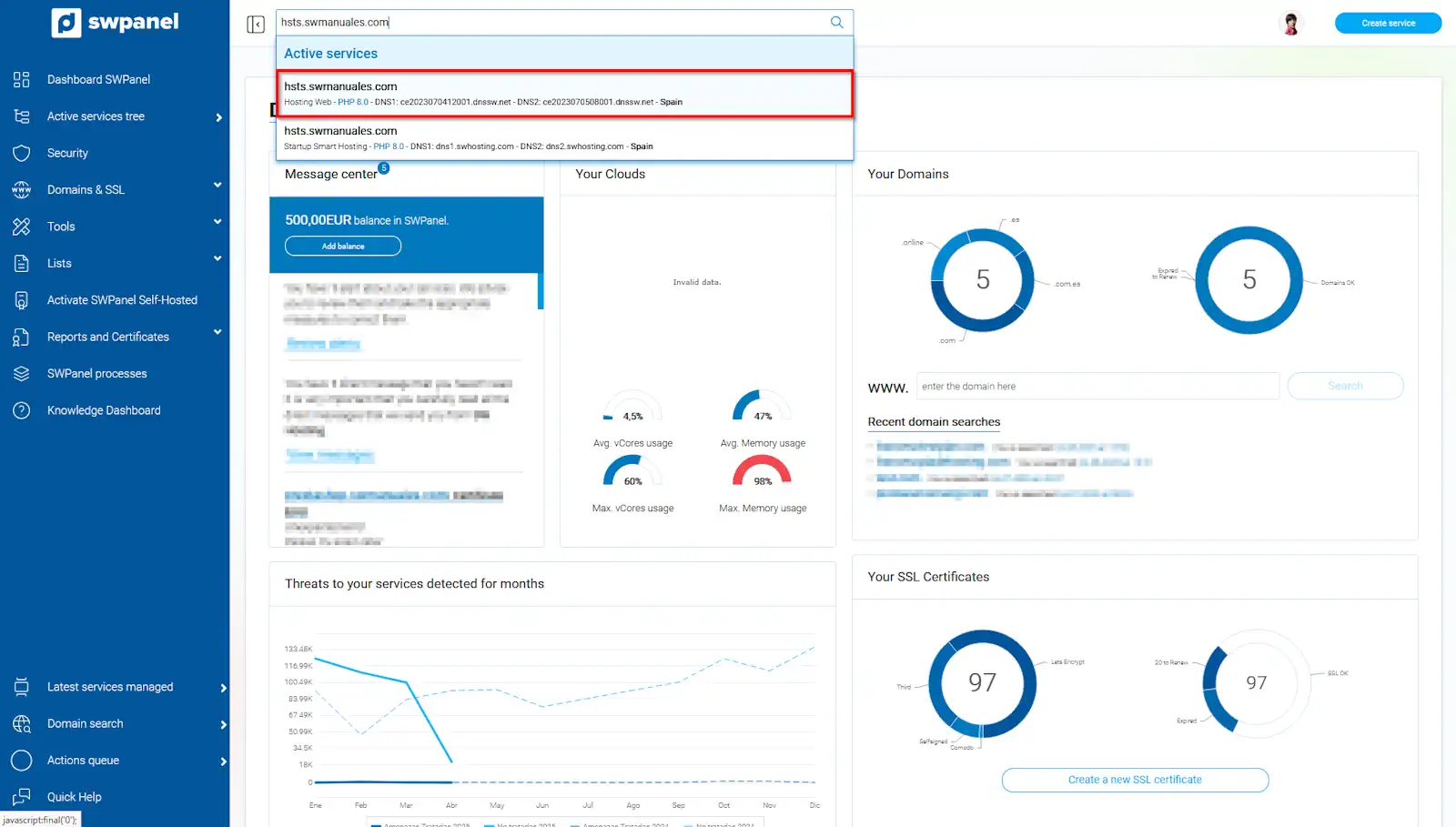Viewport: 1456px width, 827px height.
Task: Click the '500,00EUR balance in SWPanel' text
Action: click(367, 220)
